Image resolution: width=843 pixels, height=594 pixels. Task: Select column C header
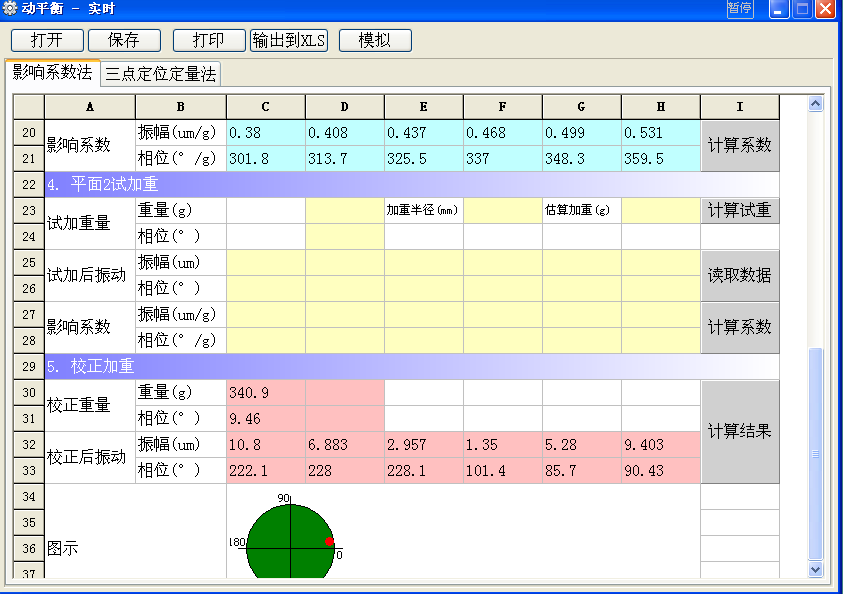point(266,107)
